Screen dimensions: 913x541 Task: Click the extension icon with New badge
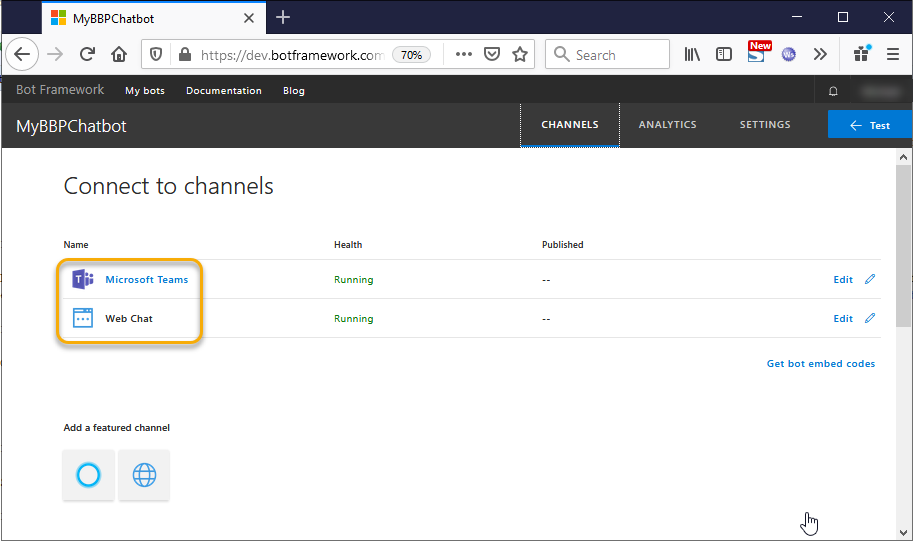tap(758, 52)
